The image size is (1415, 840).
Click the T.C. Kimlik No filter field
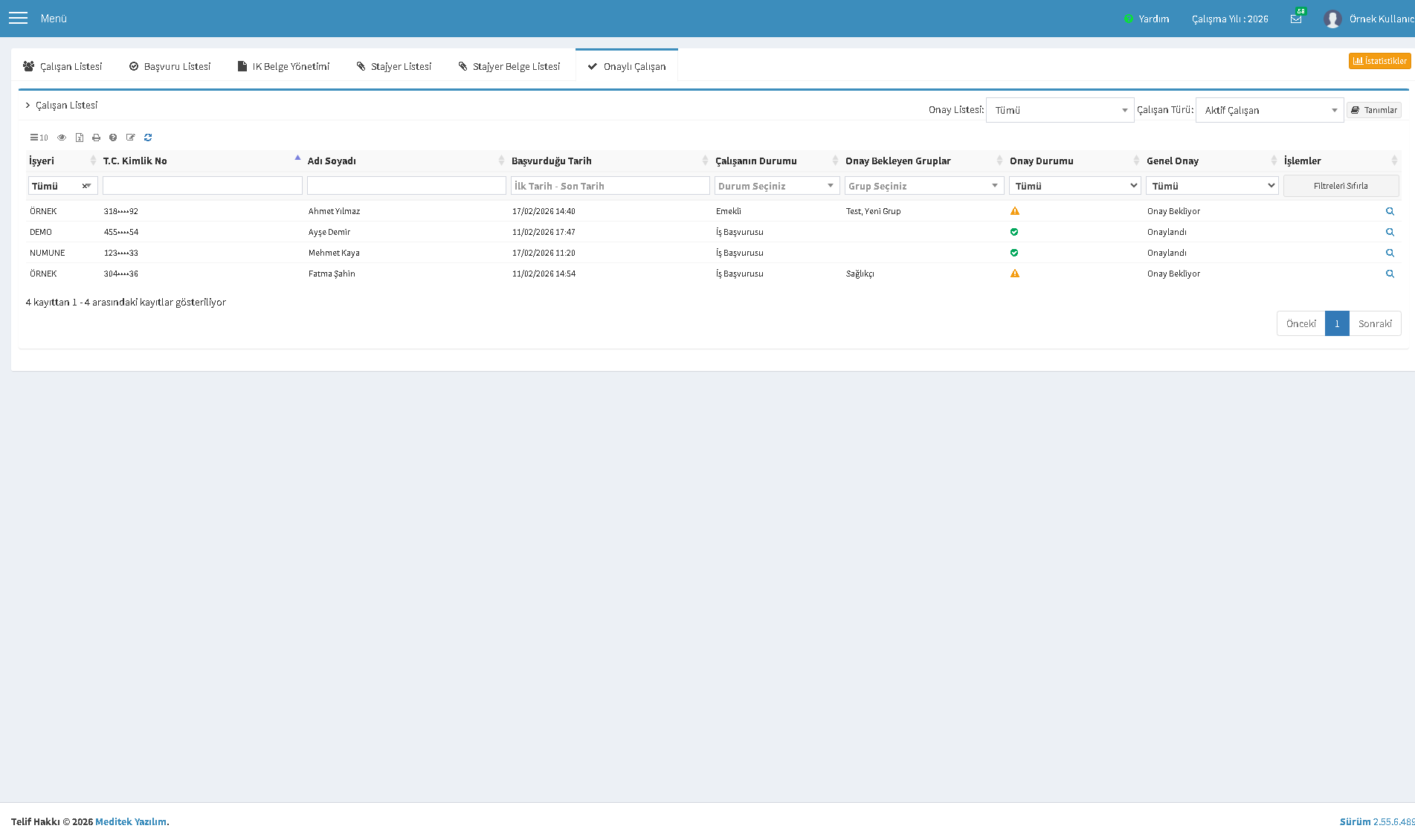[202, 186]
